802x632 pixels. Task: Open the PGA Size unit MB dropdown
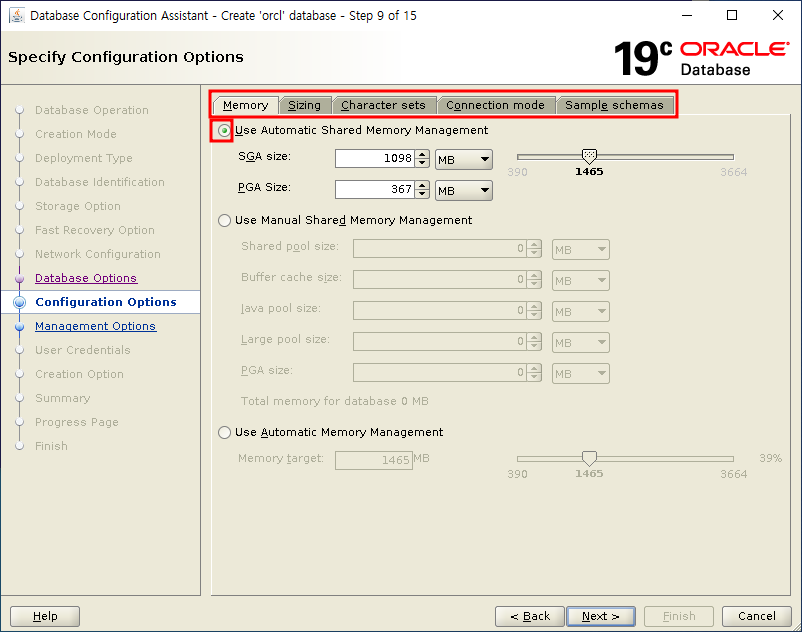pos(464,191)
